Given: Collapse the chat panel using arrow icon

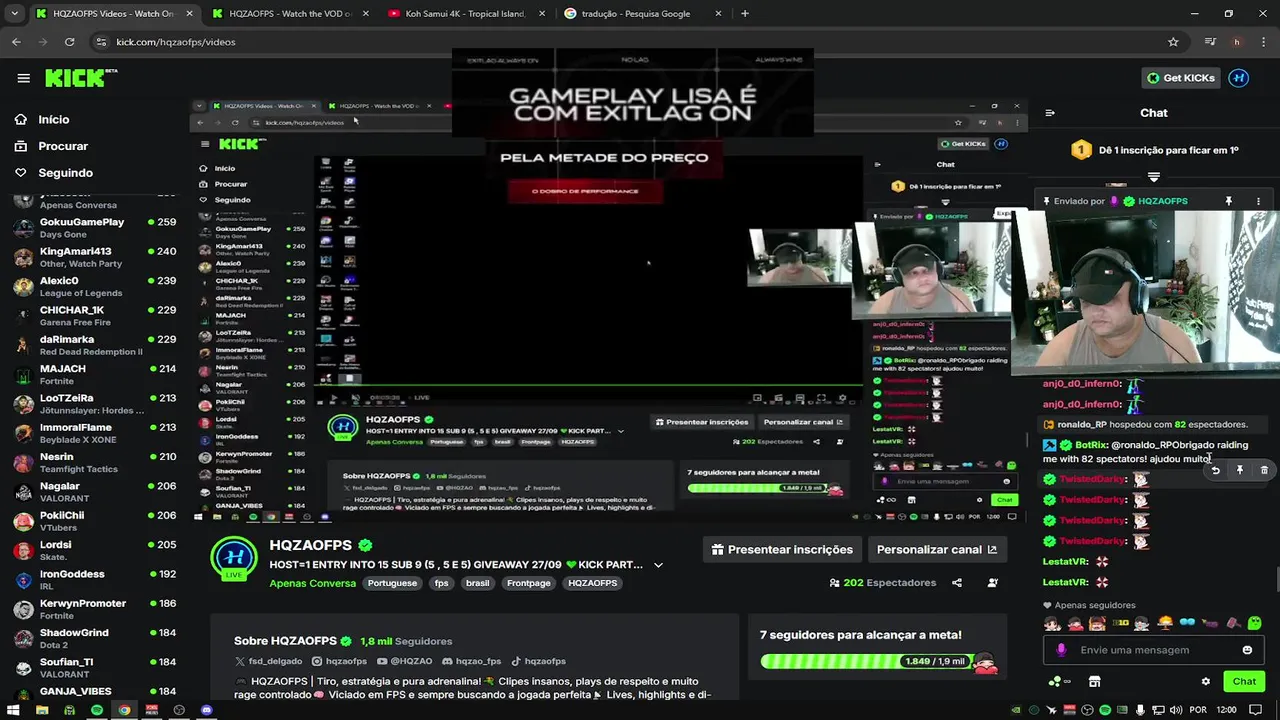Looking at the screenshot, I should point(1049,113).
